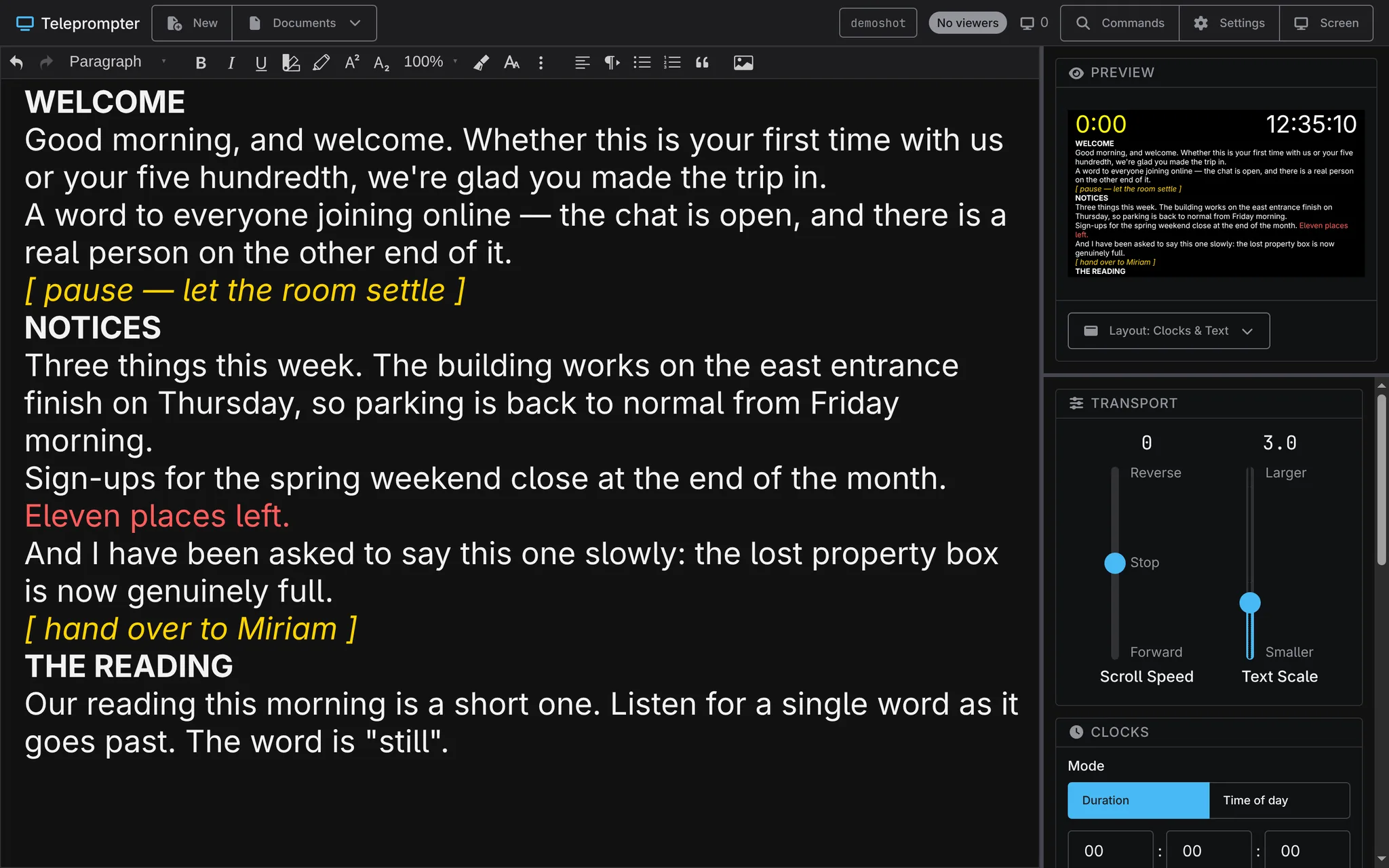
Task: Apply subscript formatting
Action: [381, 62]
